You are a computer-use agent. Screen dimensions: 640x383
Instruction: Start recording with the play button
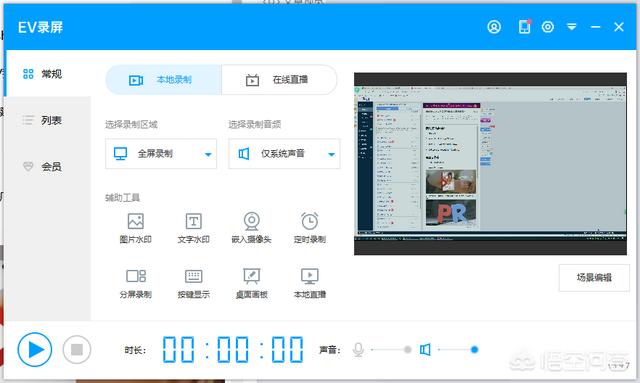(x=35, y=350)
